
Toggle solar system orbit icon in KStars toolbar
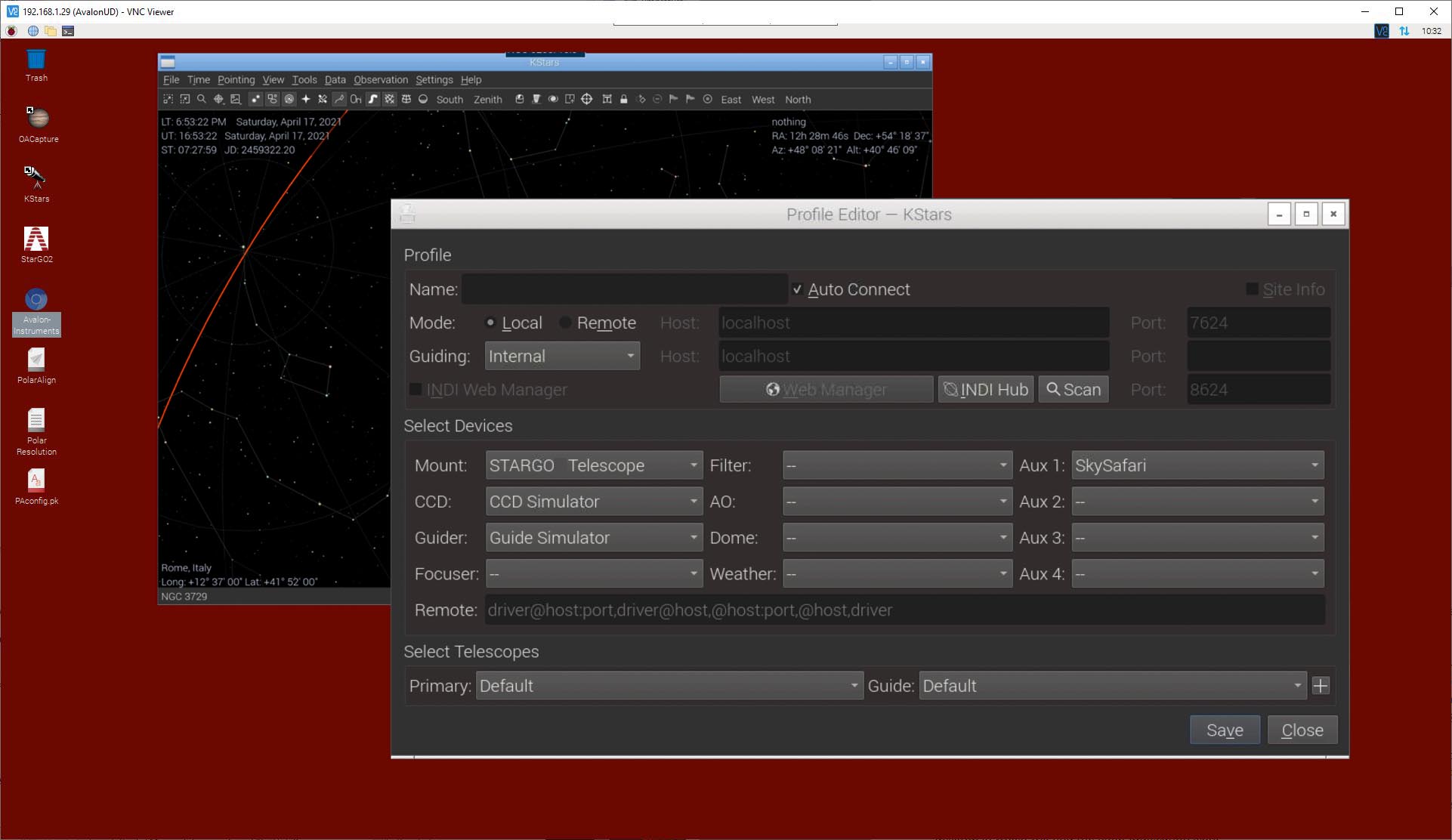289,99
